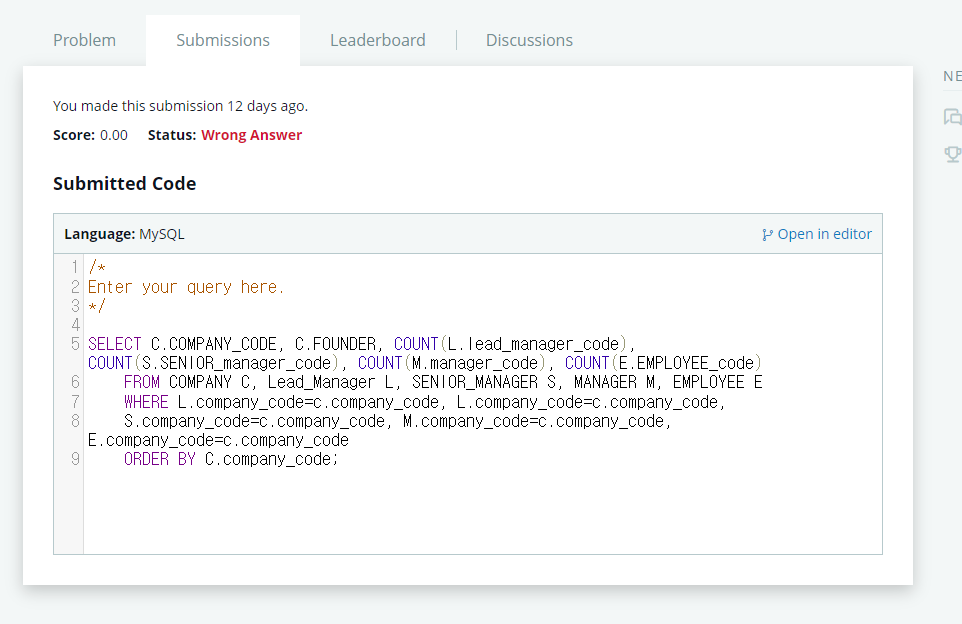Click the ORDER BY keywords in line 9
The image size is (962, 624).
point(160,459)
